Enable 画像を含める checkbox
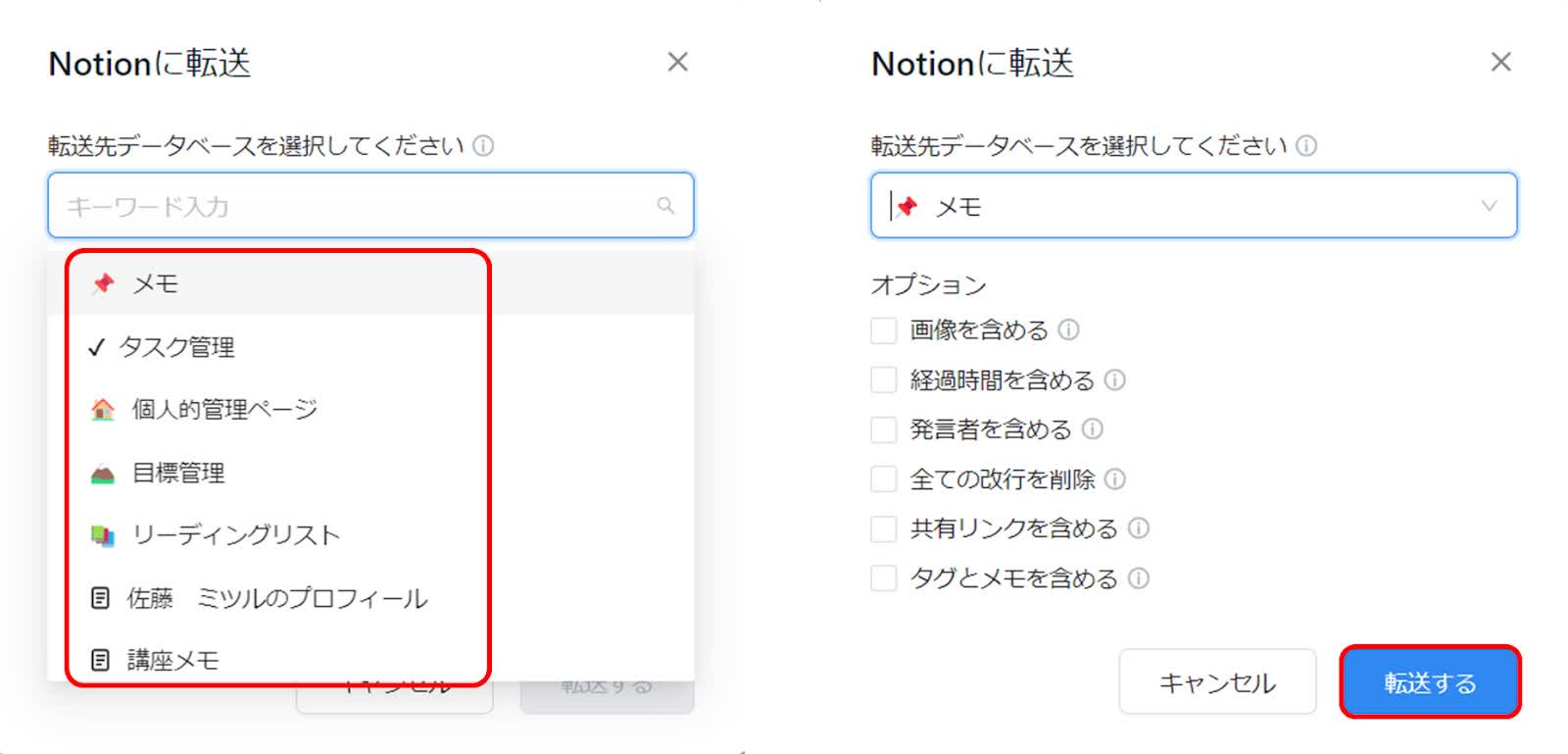Image resolution: width=1568 pixels, height=754 pixels. (884, 330)
